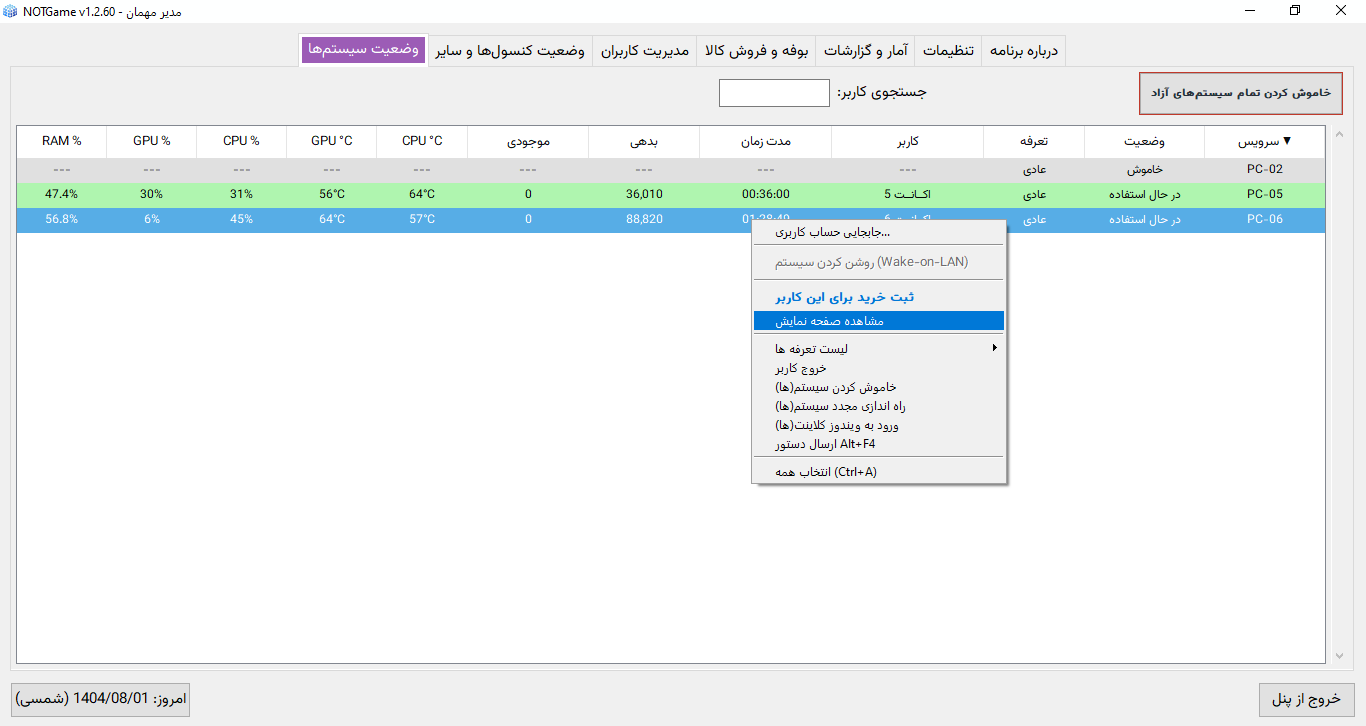1366x726 pixels.
Task: Select 'مشاهده صفحه نمایش' from the context menu
Action: [x=878, y=320]
